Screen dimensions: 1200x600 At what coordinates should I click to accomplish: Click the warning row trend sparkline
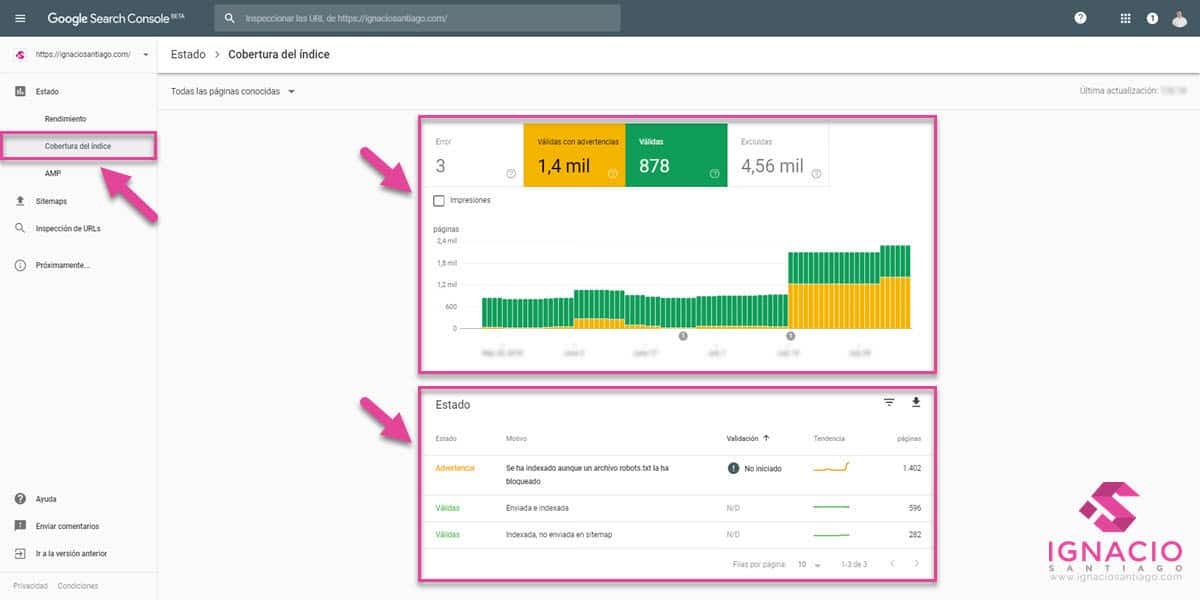[831, 466]
